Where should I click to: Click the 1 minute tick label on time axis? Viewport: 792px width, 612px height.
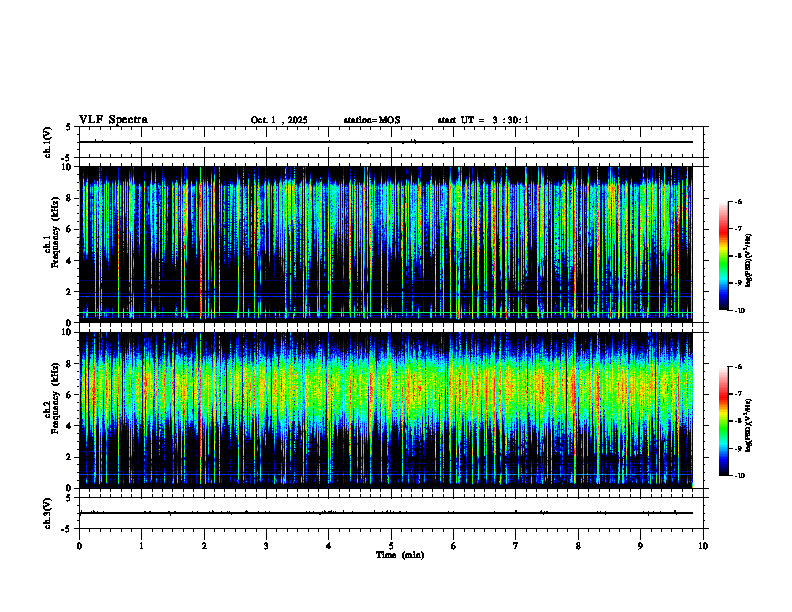pyautogui.click(x=141, y=546)
